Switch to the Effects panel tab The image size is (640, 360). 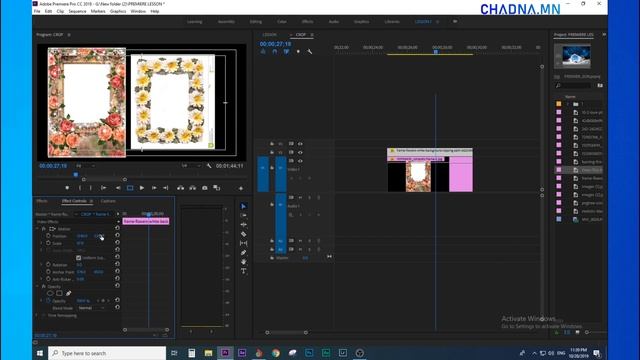coord(42,201)
